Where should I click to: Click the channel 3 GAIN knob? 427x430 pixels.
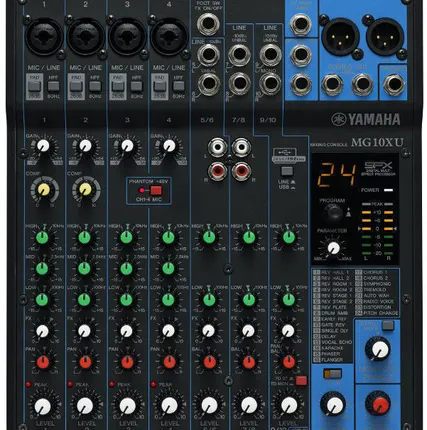(x=127, y=146)
